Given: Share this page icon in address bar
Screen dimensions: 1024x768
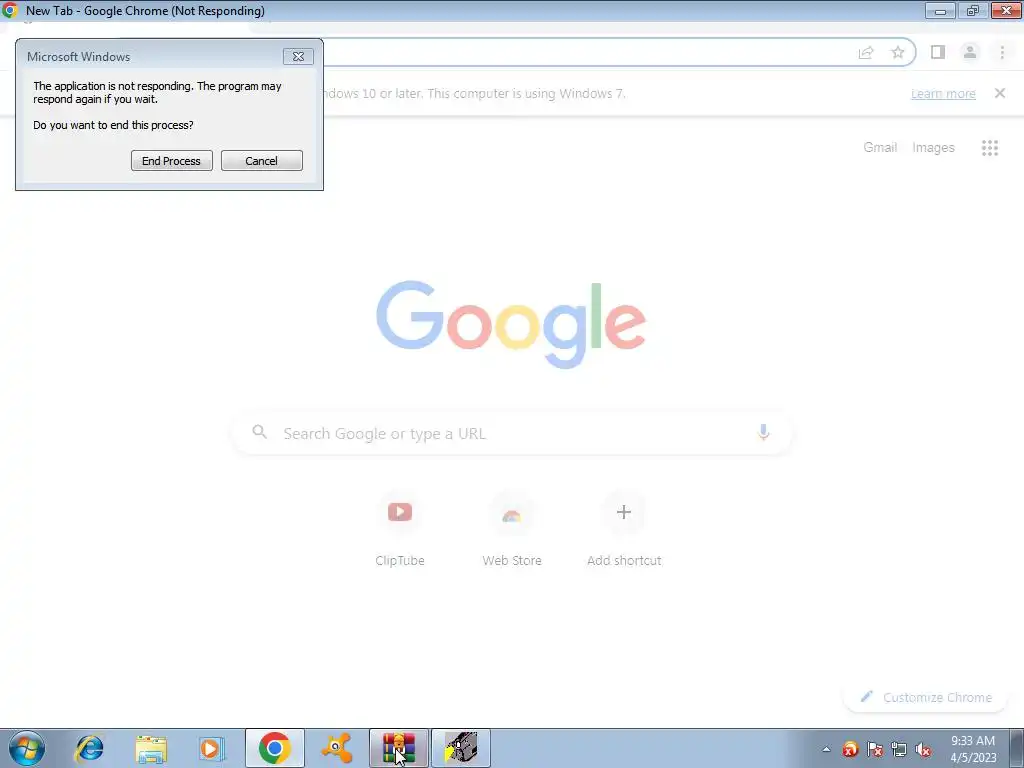Looking at the screenshot, I should coord(866,52).
